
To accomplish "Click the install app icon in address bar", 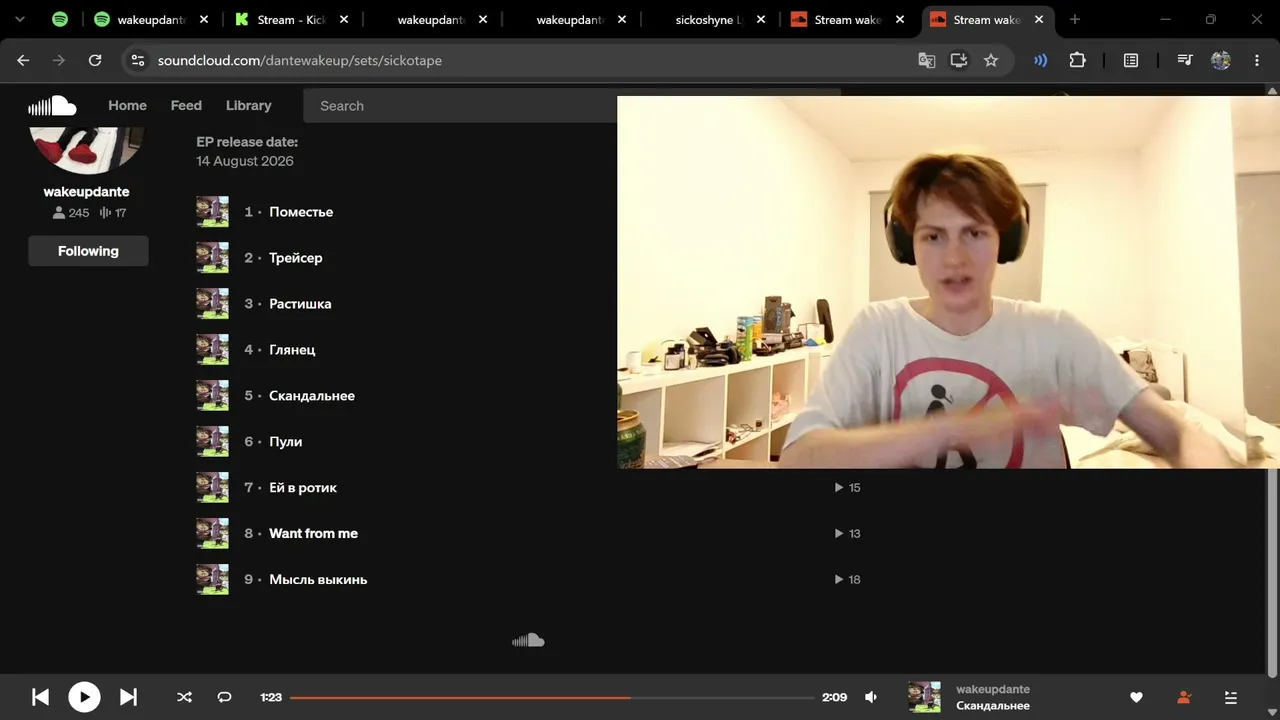I will [959, 60].
